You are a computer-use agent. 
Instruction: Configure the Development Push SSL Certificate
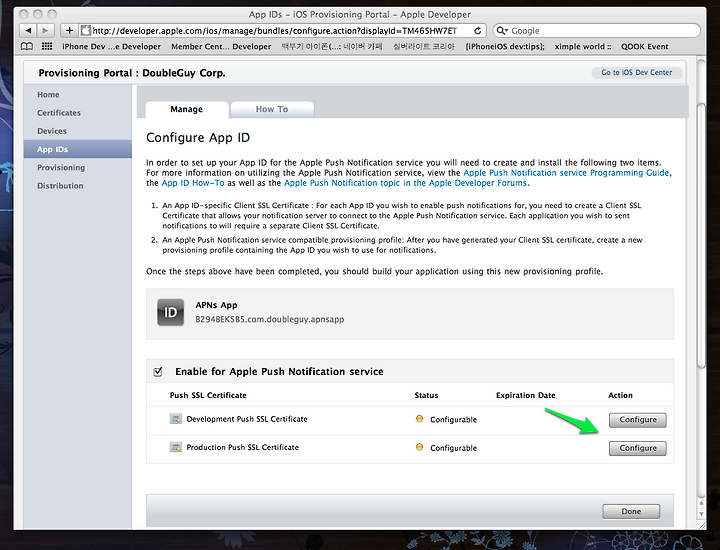pos(638,420)
